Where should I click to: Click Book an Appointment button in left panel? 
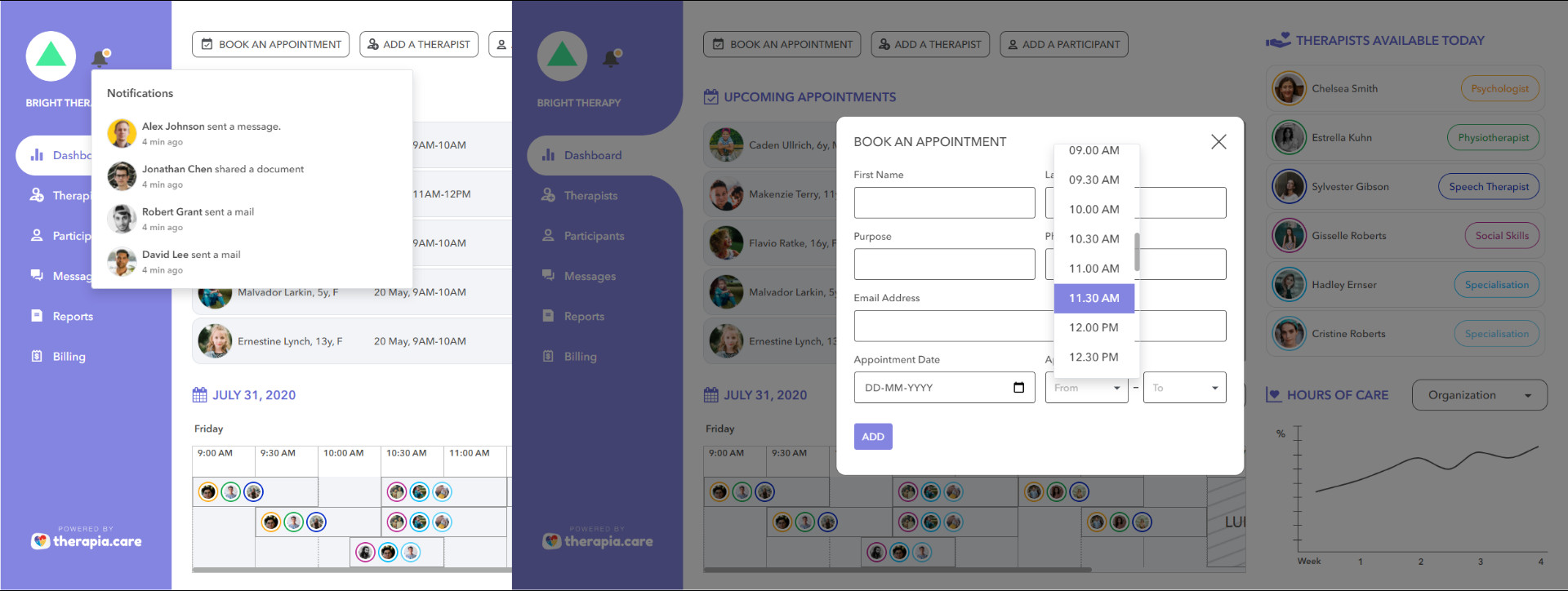270,44
